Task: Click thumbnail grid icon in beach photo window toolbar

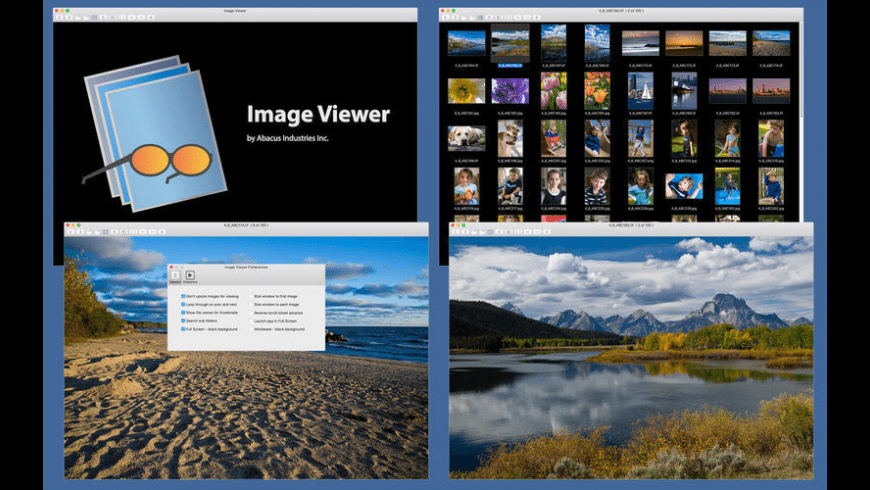Action: (105, 231)
